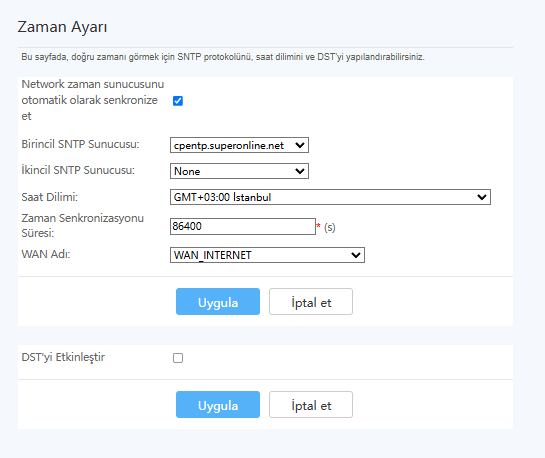Image resolution: width=545 pixels, height=458 pixels.
Task: Click the DST'yi Etkinleştir label
Action: click(63, 357)
